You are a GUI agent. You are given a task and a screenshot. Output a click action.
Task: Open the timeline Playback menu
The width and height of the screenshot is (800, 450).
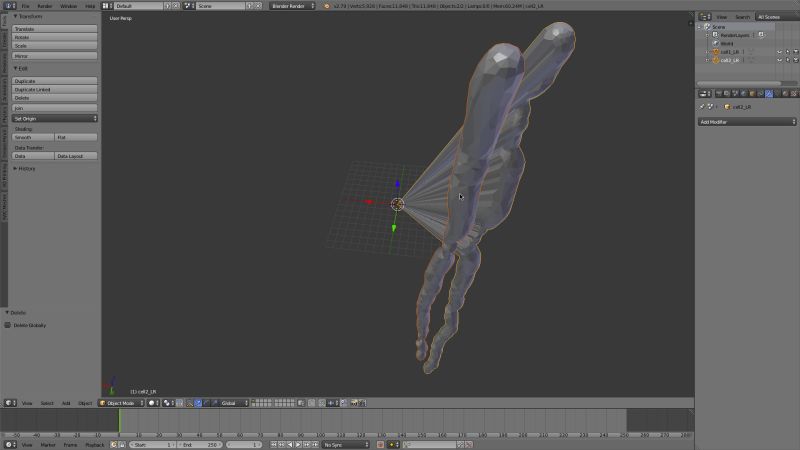click(95, 445)
